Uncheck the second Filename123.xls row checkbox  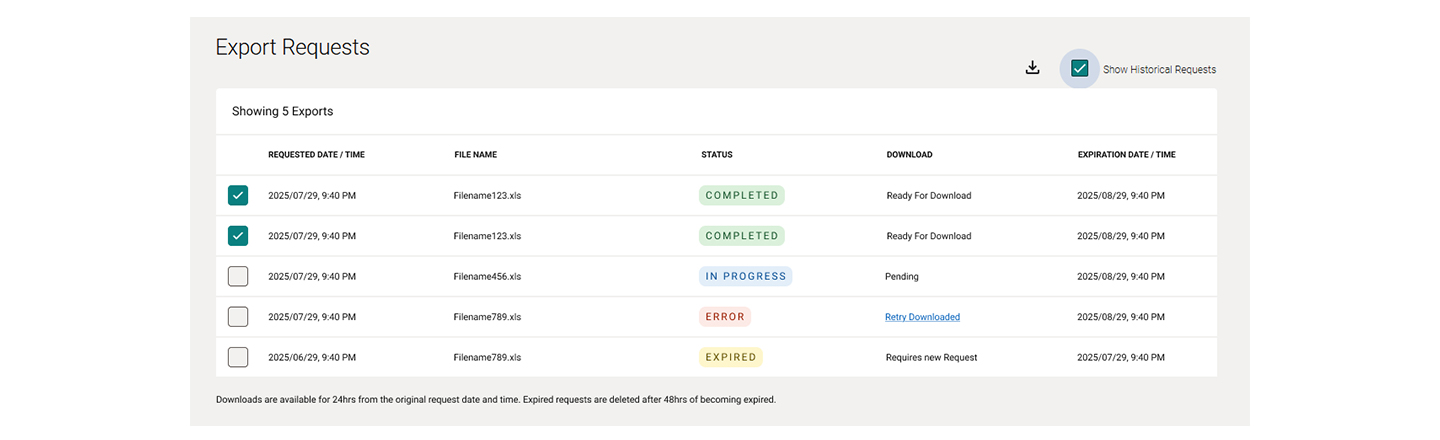238,236
